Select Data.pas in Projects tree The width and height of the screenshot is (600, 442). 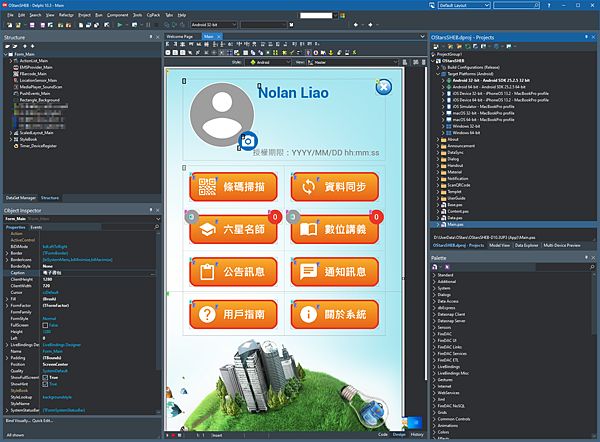(455, 218)
